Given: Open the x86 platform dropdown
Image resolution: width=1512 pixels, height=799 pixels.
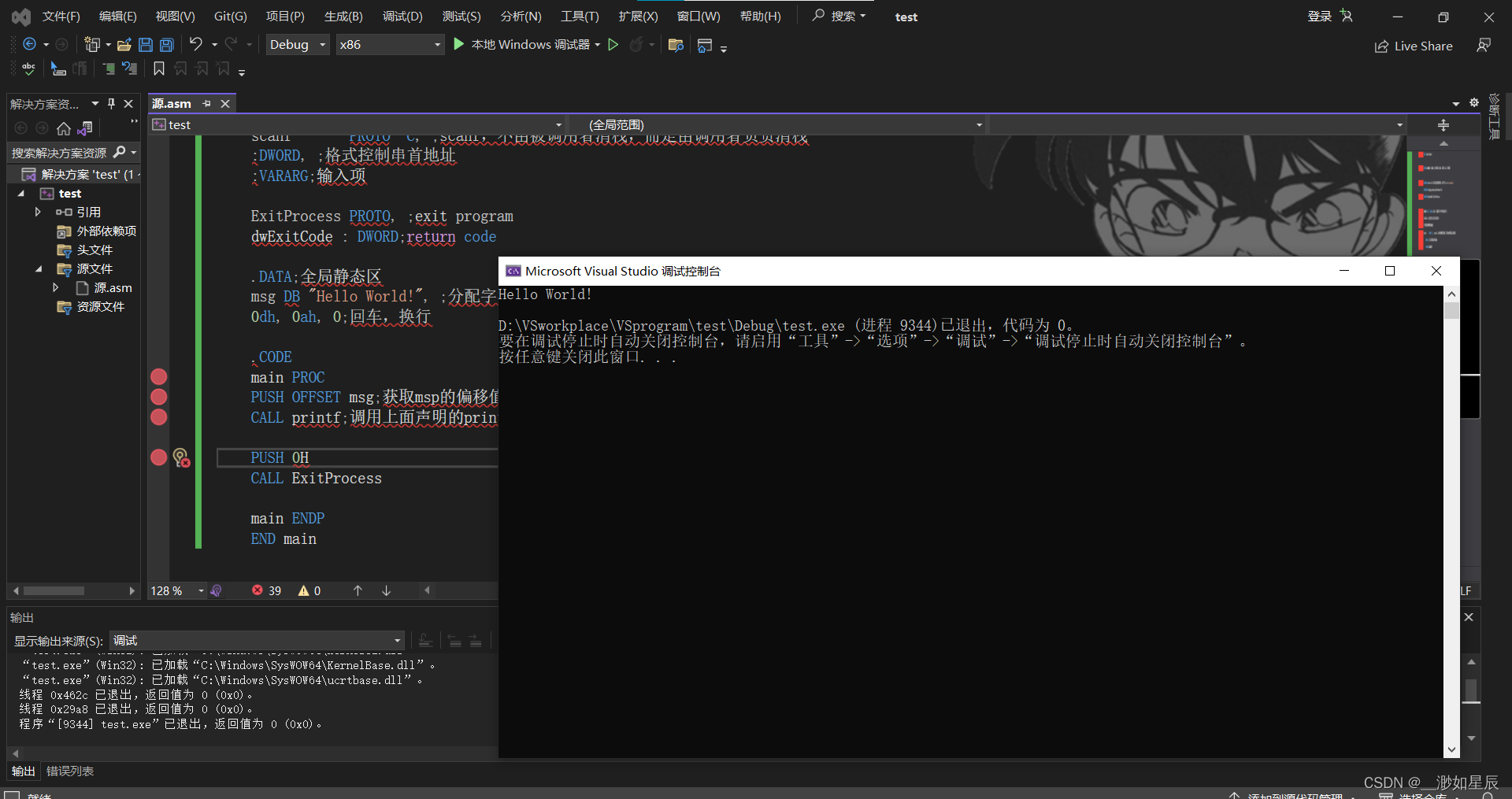Looking at the screenshot, I should point(435,44).
